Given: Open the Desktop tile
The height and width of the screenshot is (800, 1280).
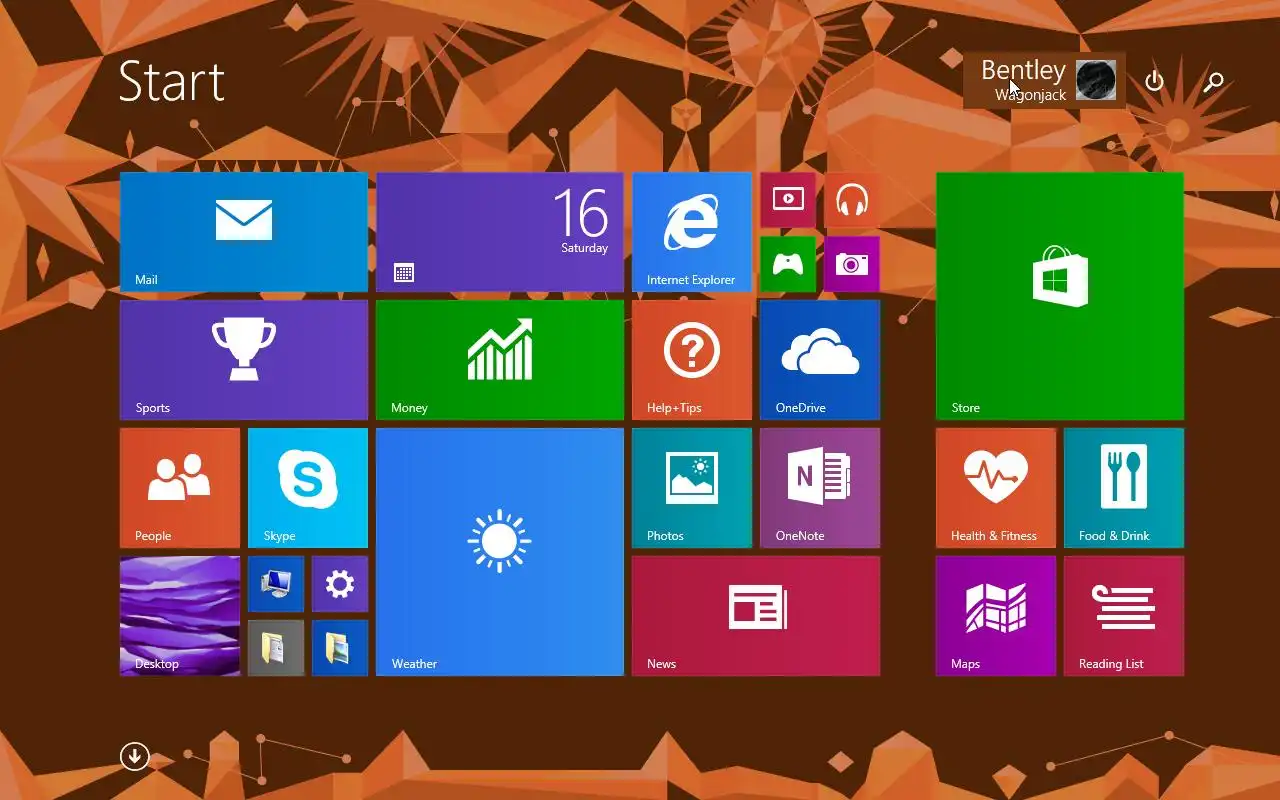Looking at the screenshot, I should coord(180,616).
